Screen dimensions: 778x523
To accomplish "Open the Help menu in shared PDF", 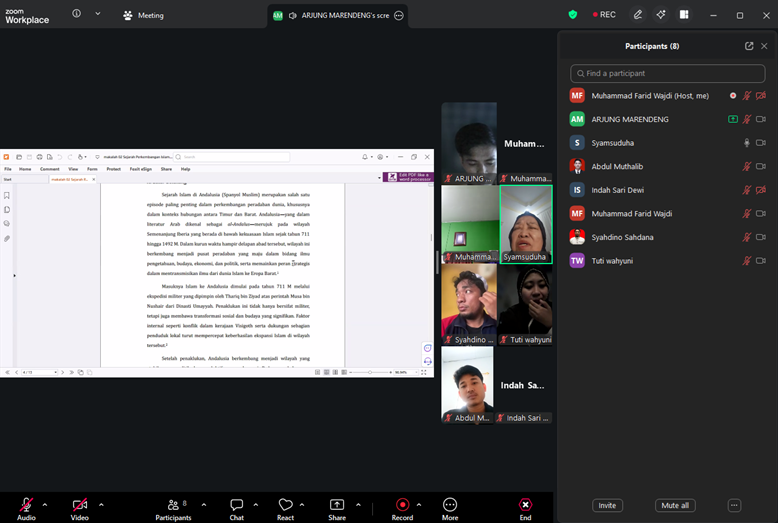I will (x=185, y=169).
